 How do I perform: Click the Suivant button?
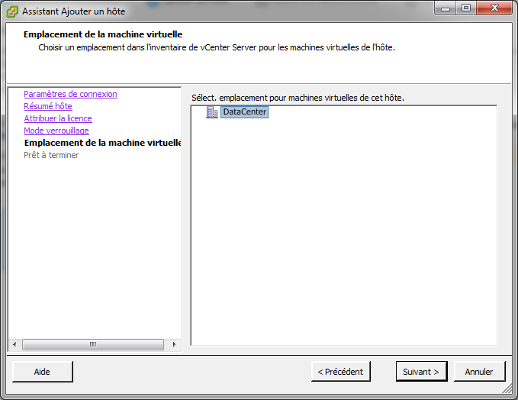point(421,372)
